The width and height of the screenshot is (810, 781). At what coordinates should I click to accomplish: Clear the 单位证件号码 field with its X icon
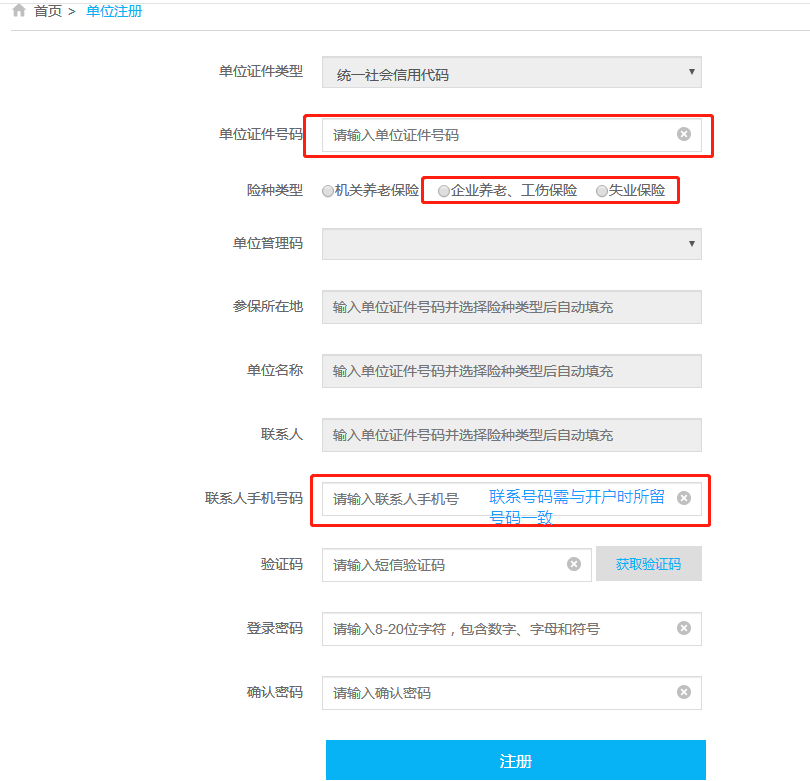click(684, 134)
